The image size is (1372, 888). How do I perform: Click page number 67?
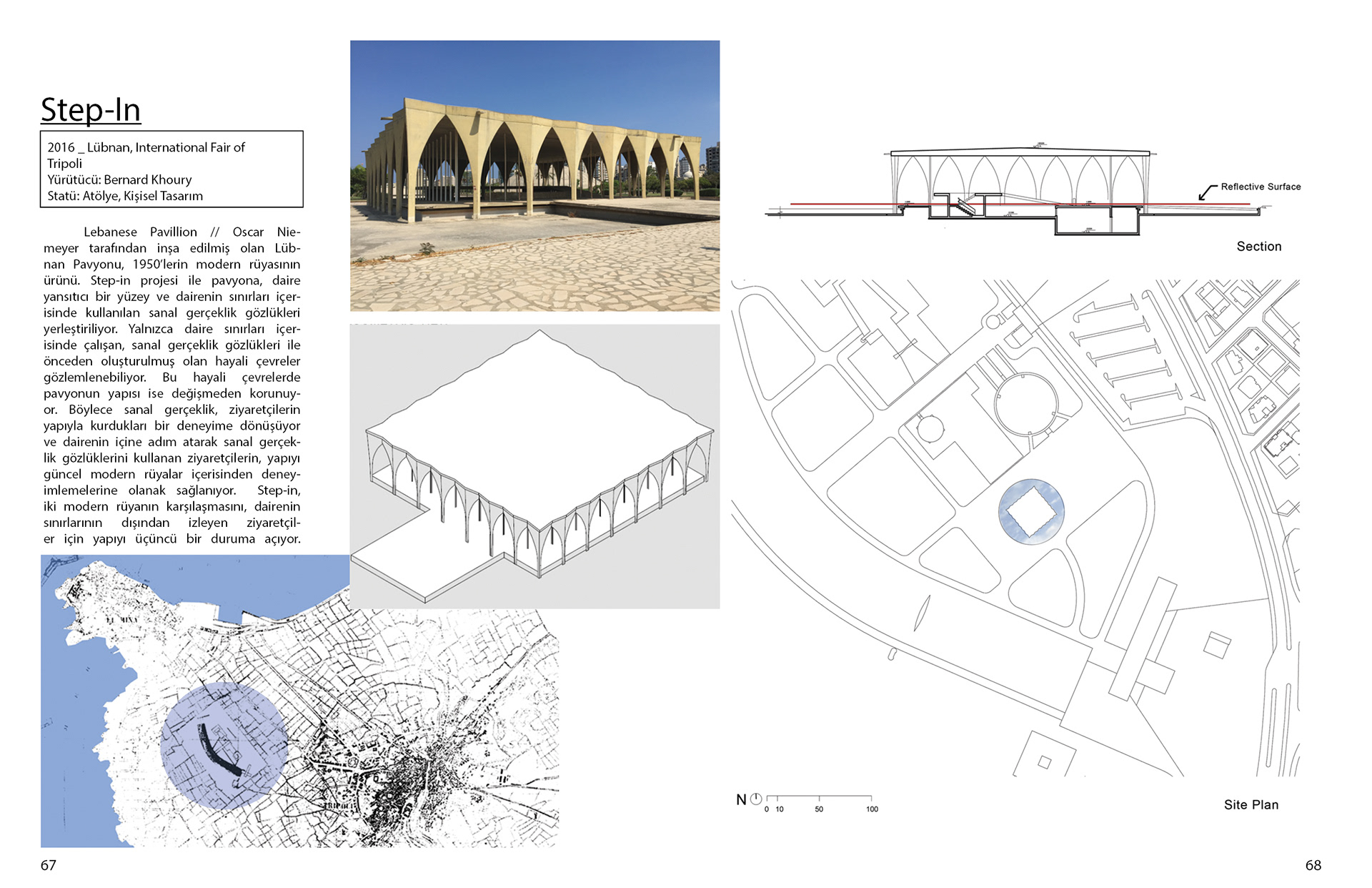[48, 865]
